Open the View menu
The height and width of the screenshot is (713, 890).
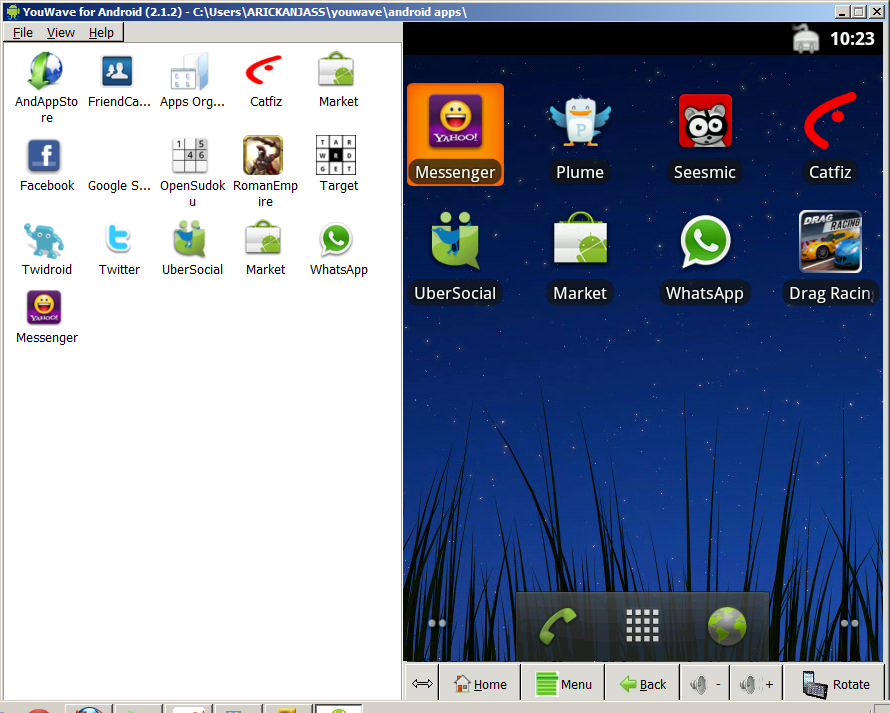tap(61, 32)
